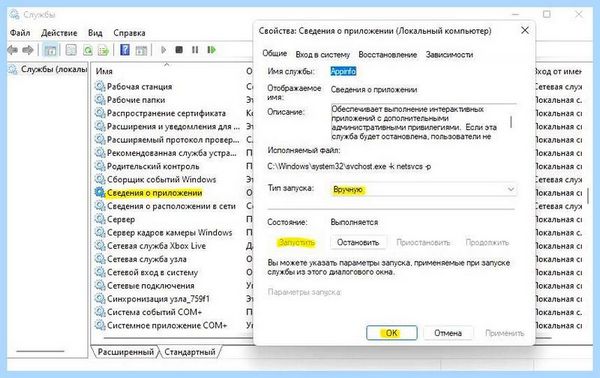This screenshot has width=600, height=378.
Task: Open Help via blue question mark icon
Action: (125, 50)
